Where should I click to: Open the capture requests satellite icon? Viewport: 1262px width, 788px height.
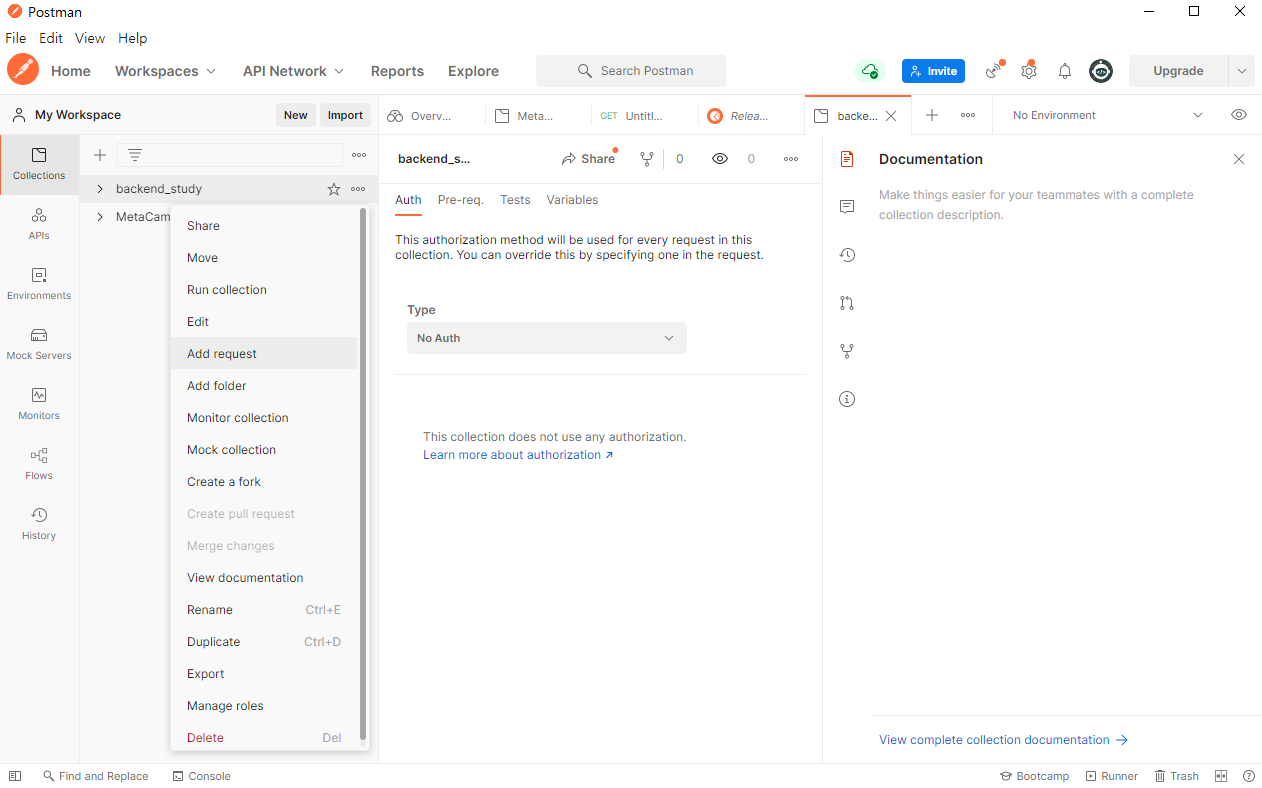pos(994,71)
